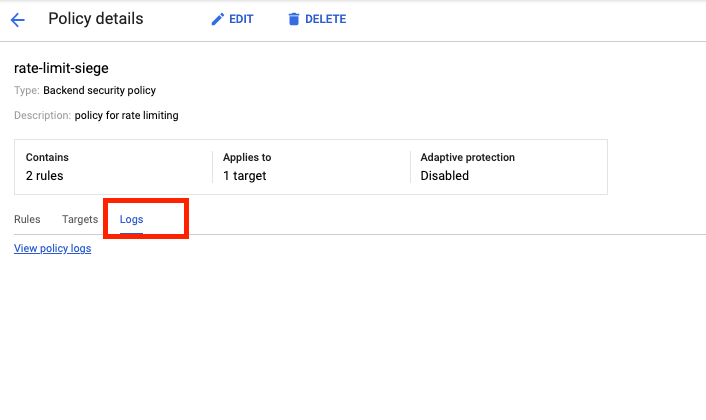Click the pencil icon beside EDIT
The image size is (706, 420).
click(217, 19)
